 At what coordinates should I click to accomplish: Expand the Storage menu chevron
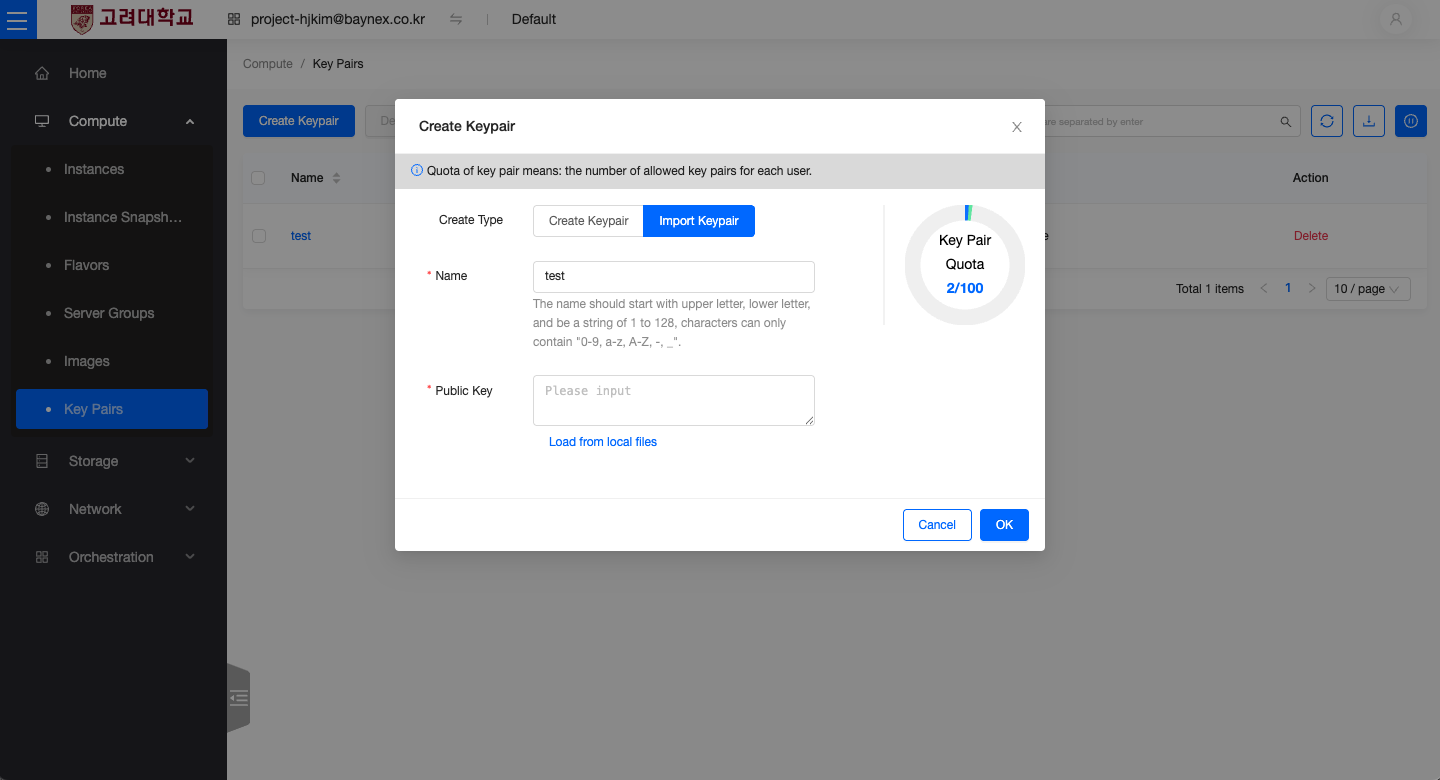point(190,461)
